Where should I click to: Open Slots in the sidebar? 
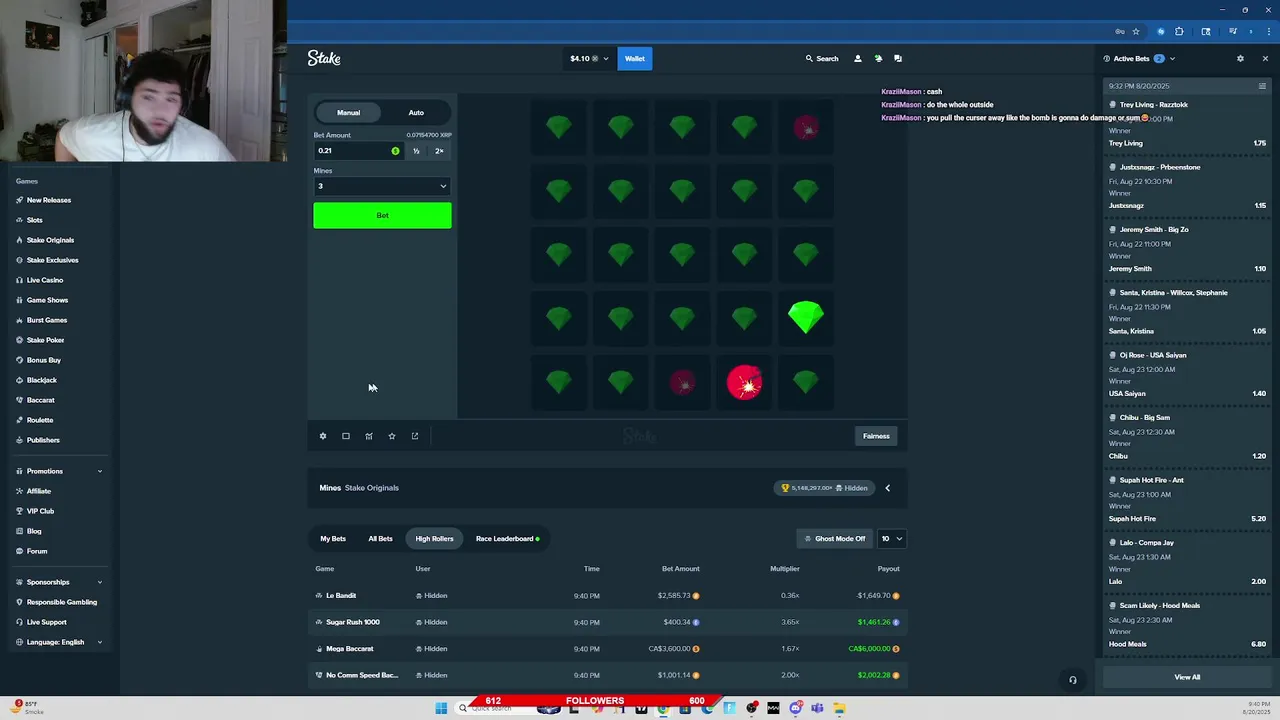click(35, 220)
